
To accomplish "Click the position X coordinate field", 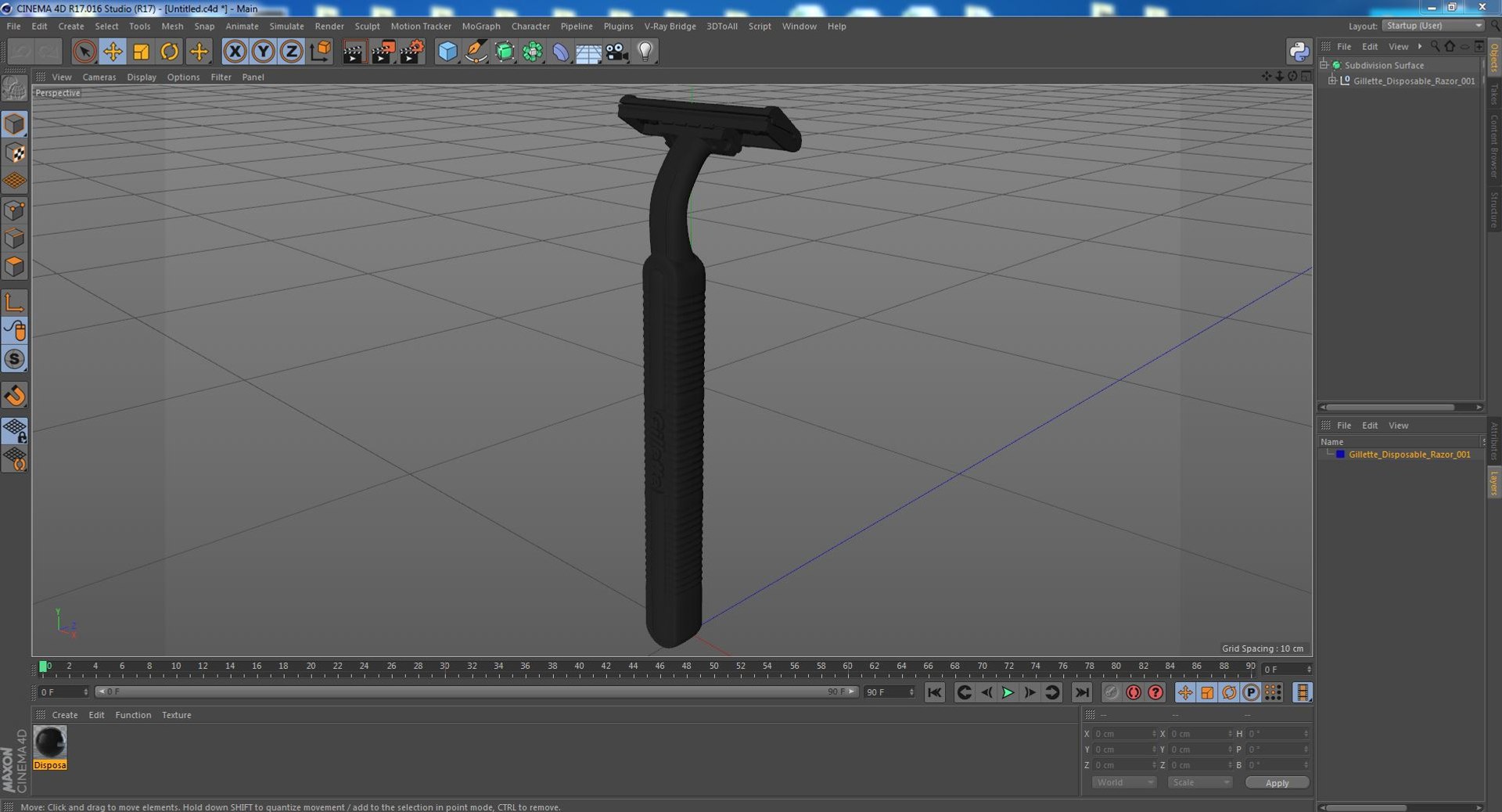I will (1124, 734).
